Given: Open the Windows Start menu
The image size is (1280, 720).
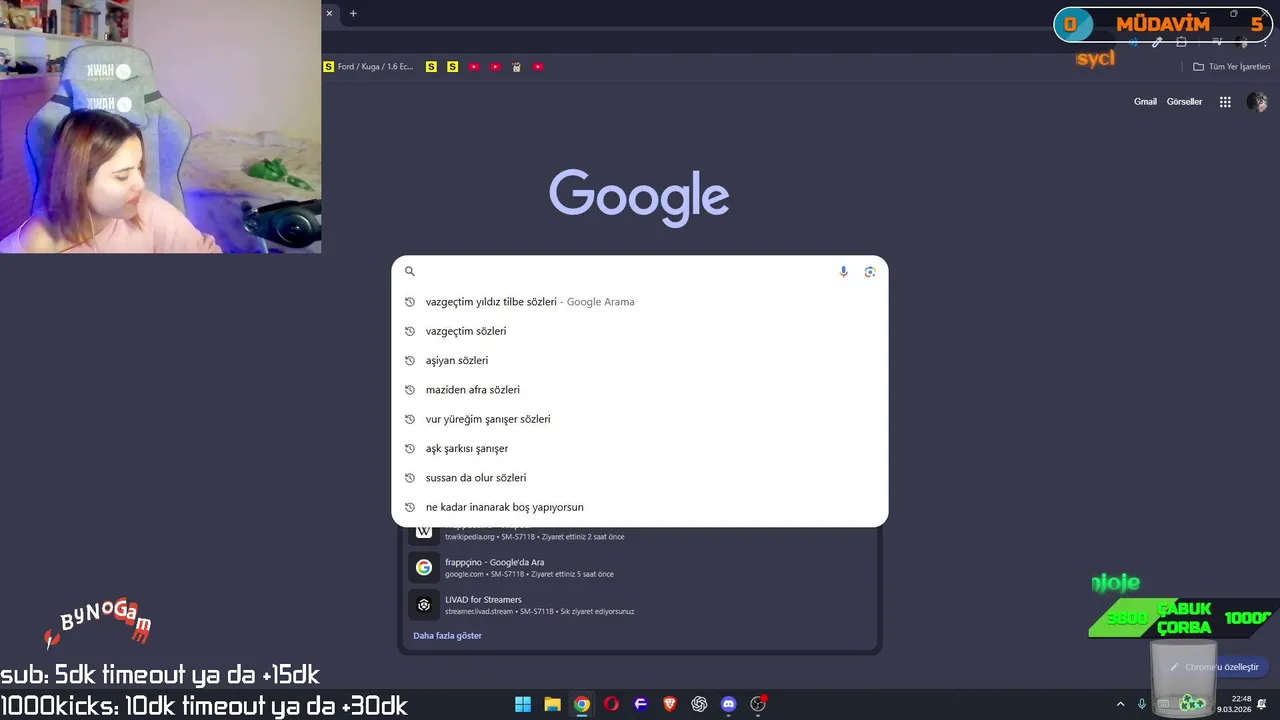Looking at the screenshot, I should tap(523, 704).
